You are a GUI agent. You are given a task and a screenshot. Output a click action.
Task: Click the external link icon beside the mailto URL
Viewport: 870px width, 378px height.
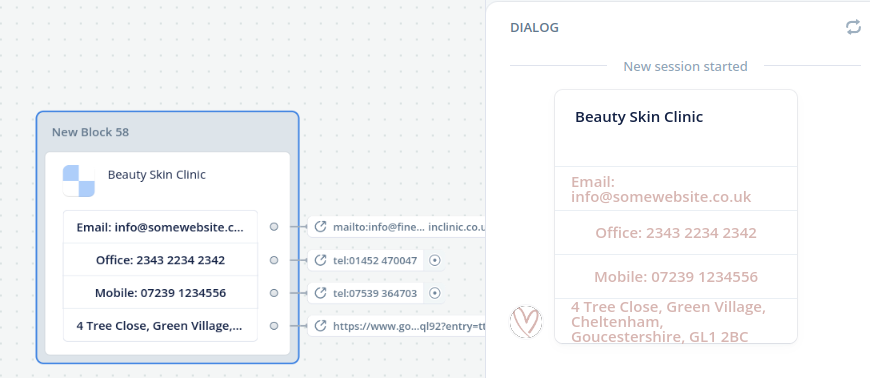(320, 226)
